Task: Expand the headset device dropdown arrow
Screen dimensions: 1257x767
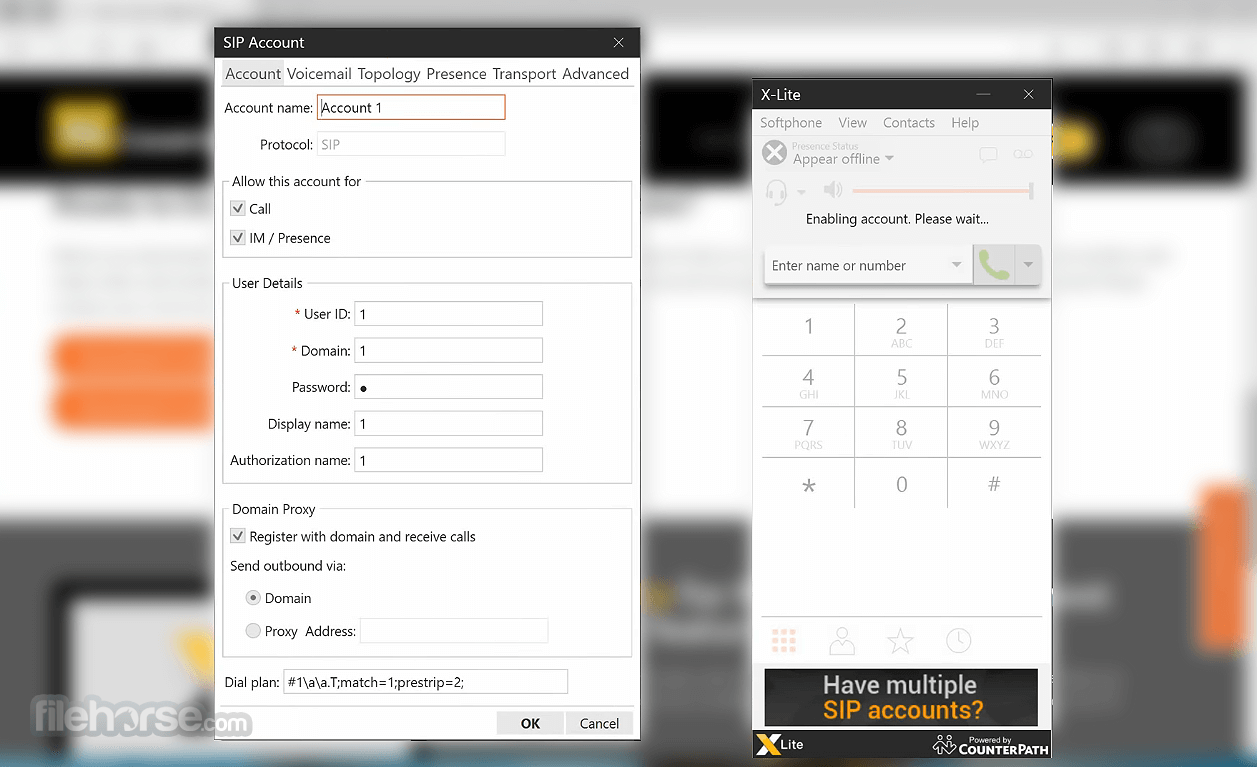Action: (801, 192)
